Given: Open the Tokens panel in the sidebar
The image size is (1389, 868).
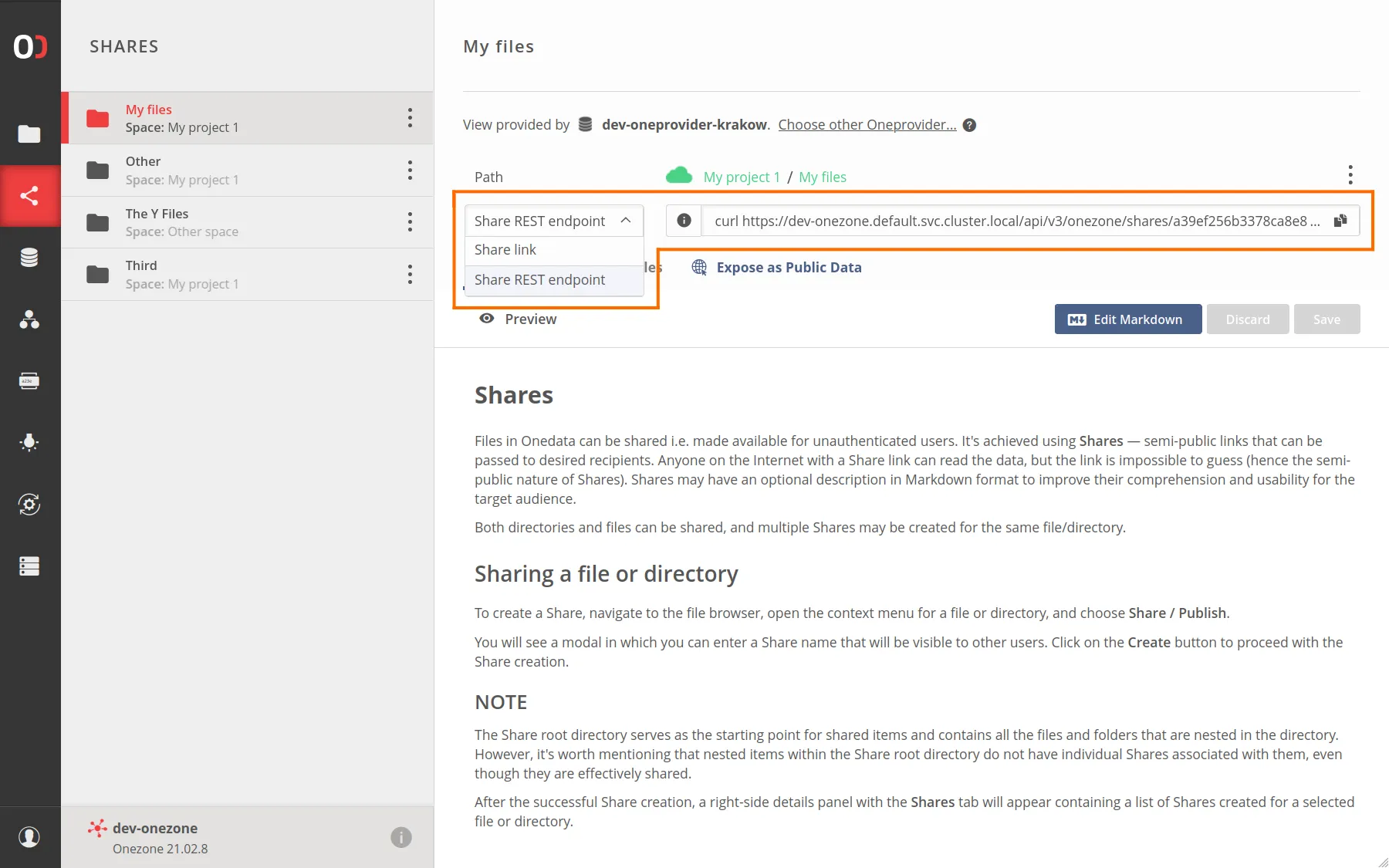Looking at the screenshot, I should [30, 380].
